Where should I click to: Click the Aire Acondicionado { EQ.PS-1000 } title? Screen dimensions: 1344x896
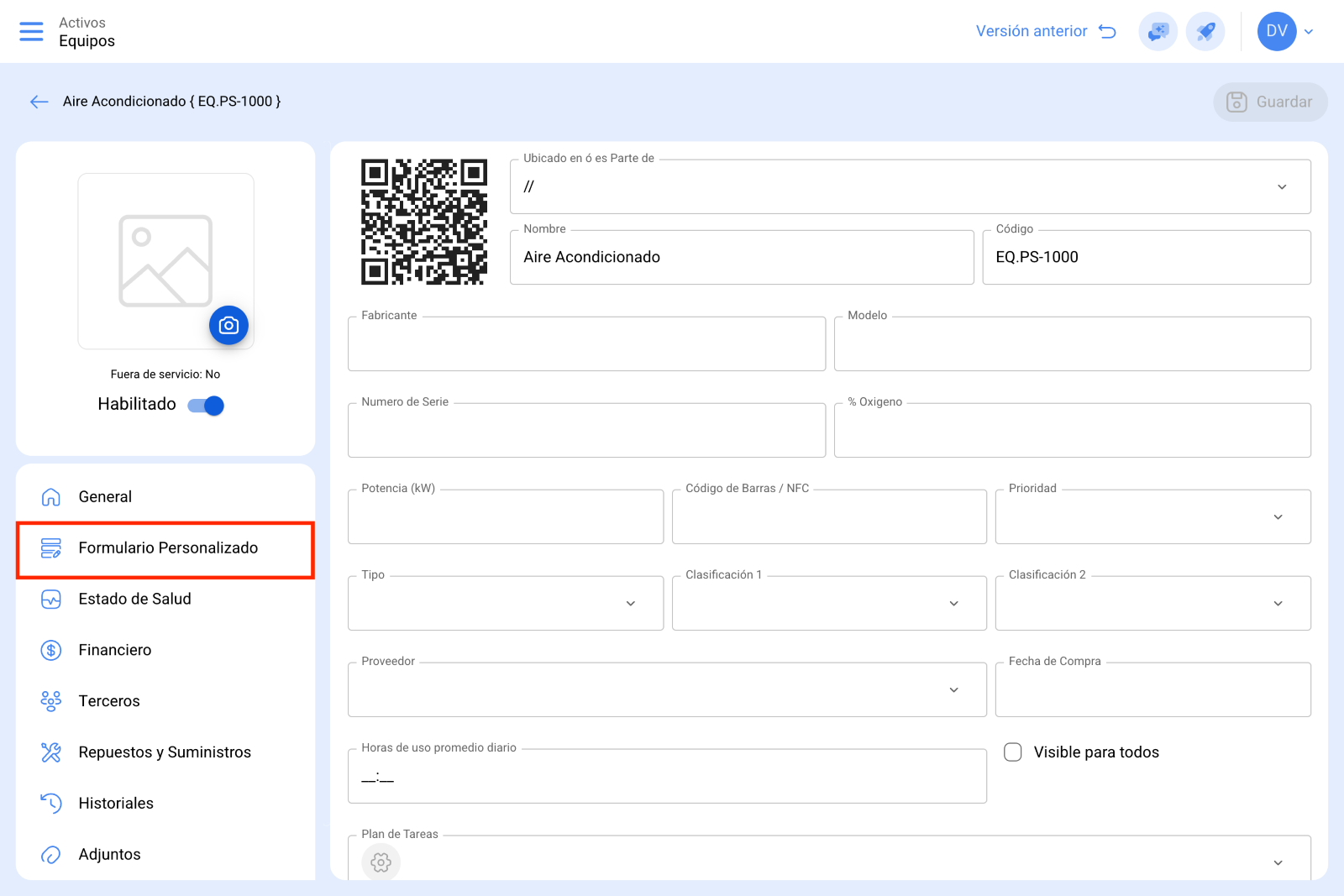click(172, 102)
